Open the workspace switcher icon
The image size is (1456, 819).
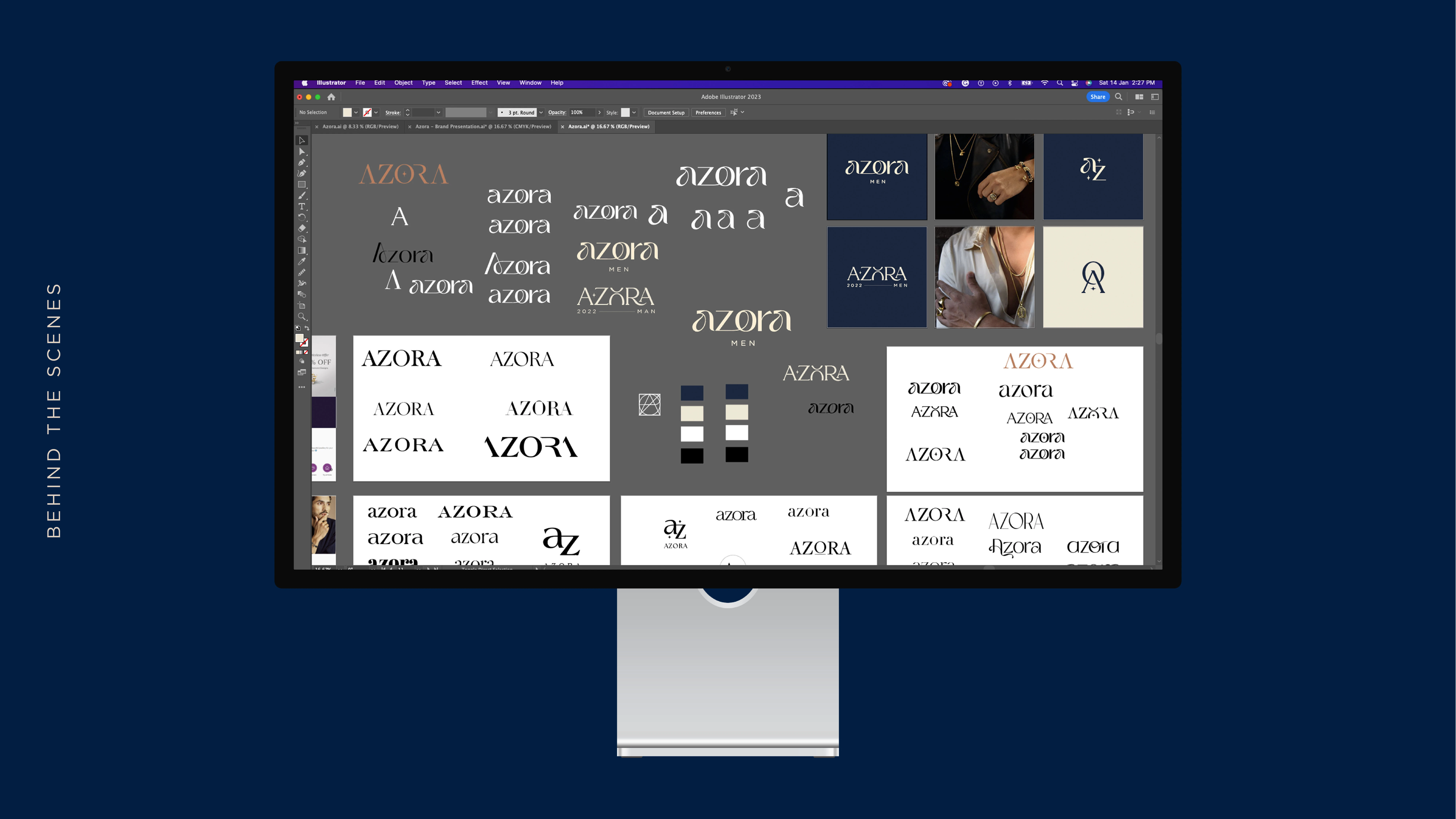pos(1155,97)
